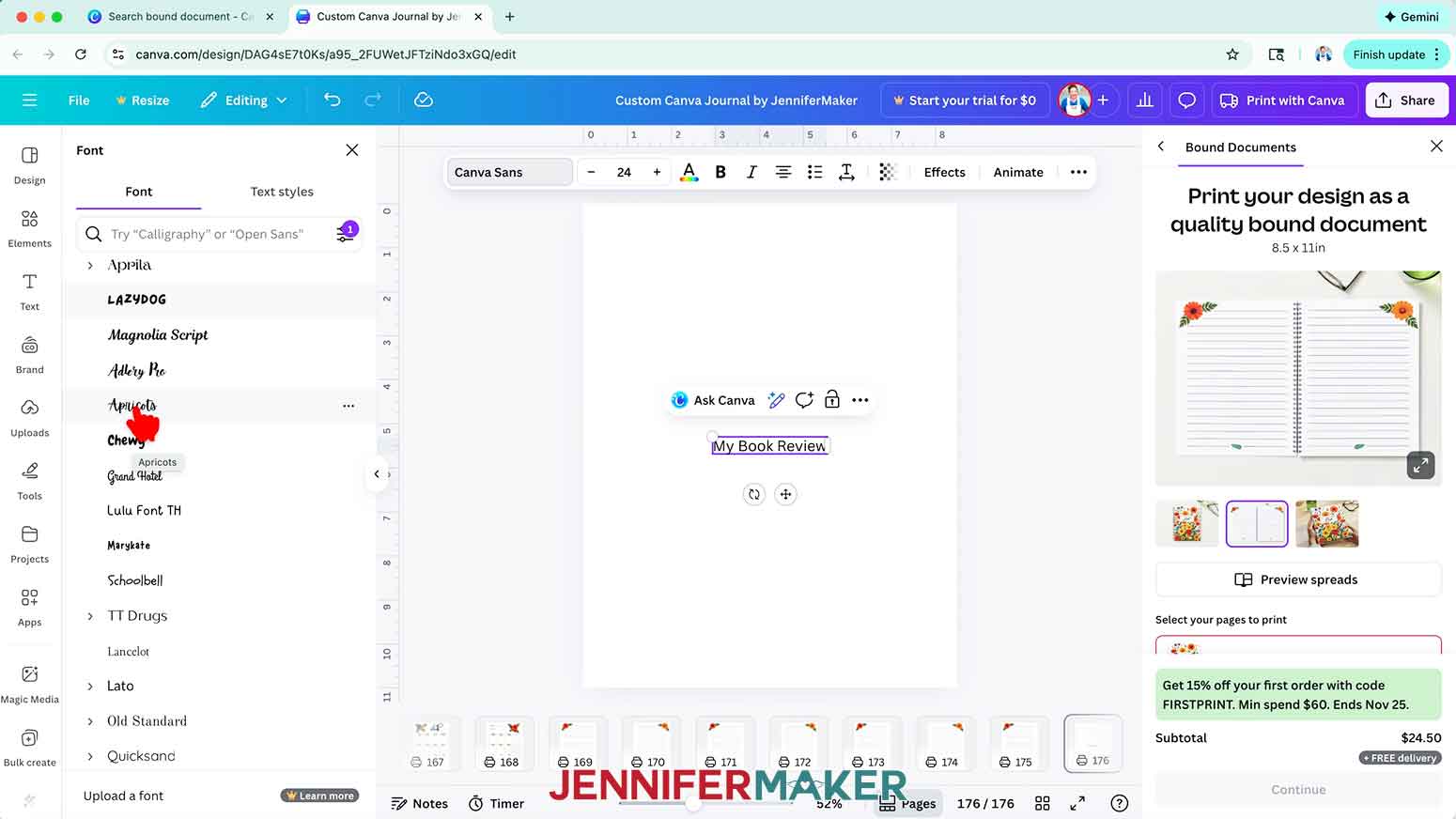Click the hamburger main menu icon
Screen dimensions: 1456x819
(29, 100)
